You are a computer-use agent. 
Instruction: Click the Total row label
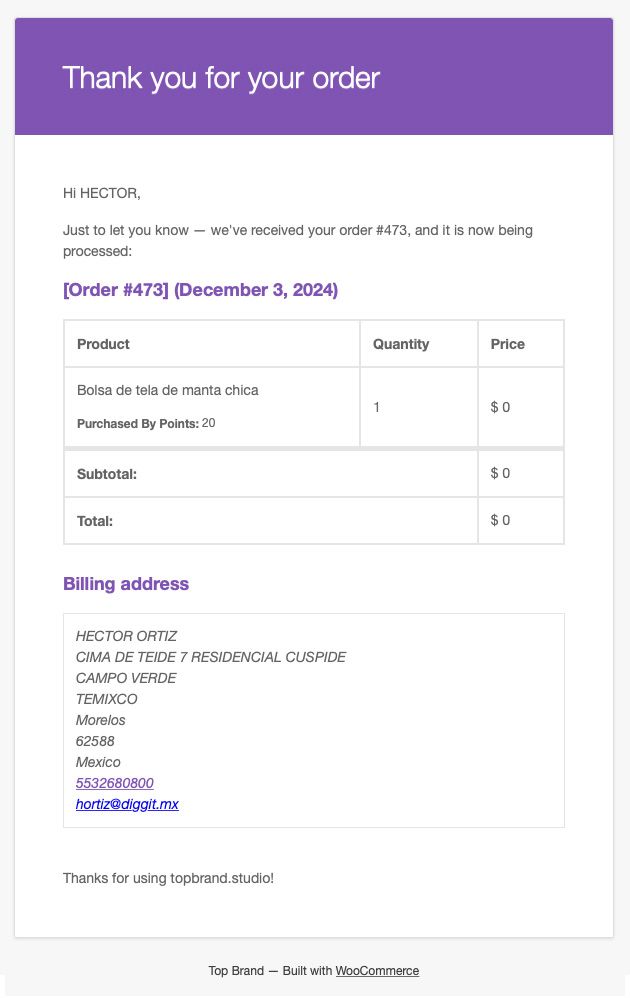(x=95, y=521)
